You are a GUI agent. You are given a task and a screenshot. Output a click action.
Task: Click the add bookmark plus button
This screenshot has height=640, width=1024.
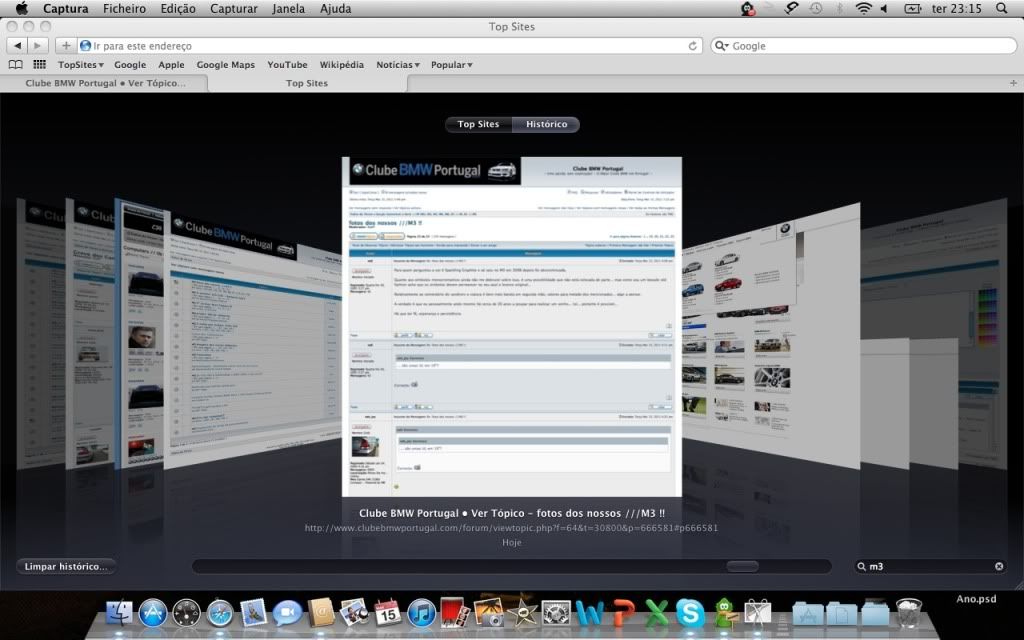[65, 46]
